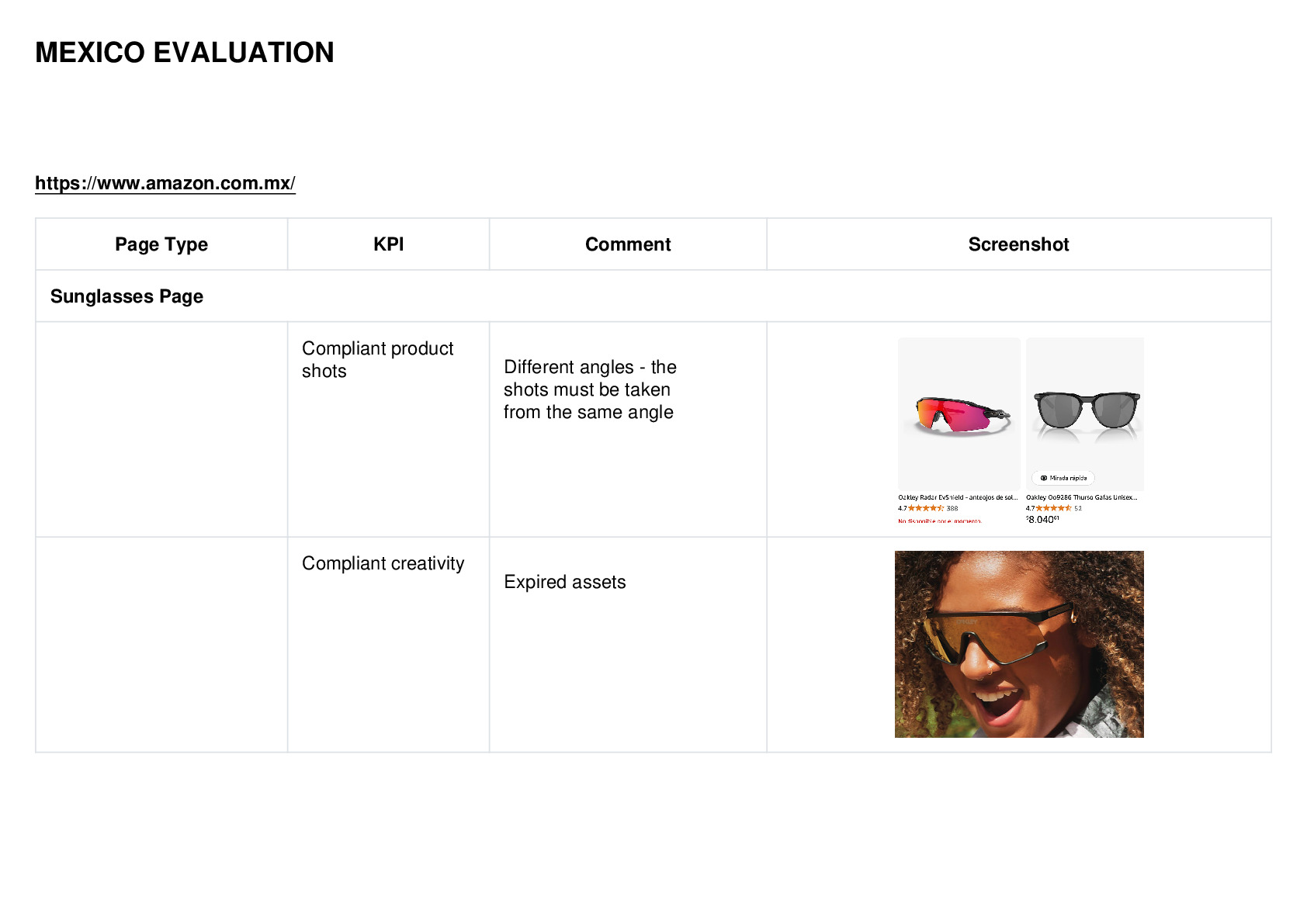Screen dimensions: 1307x924
Task: Click the star rating beside 52 reviews
Action: [x=1053, y=508]
